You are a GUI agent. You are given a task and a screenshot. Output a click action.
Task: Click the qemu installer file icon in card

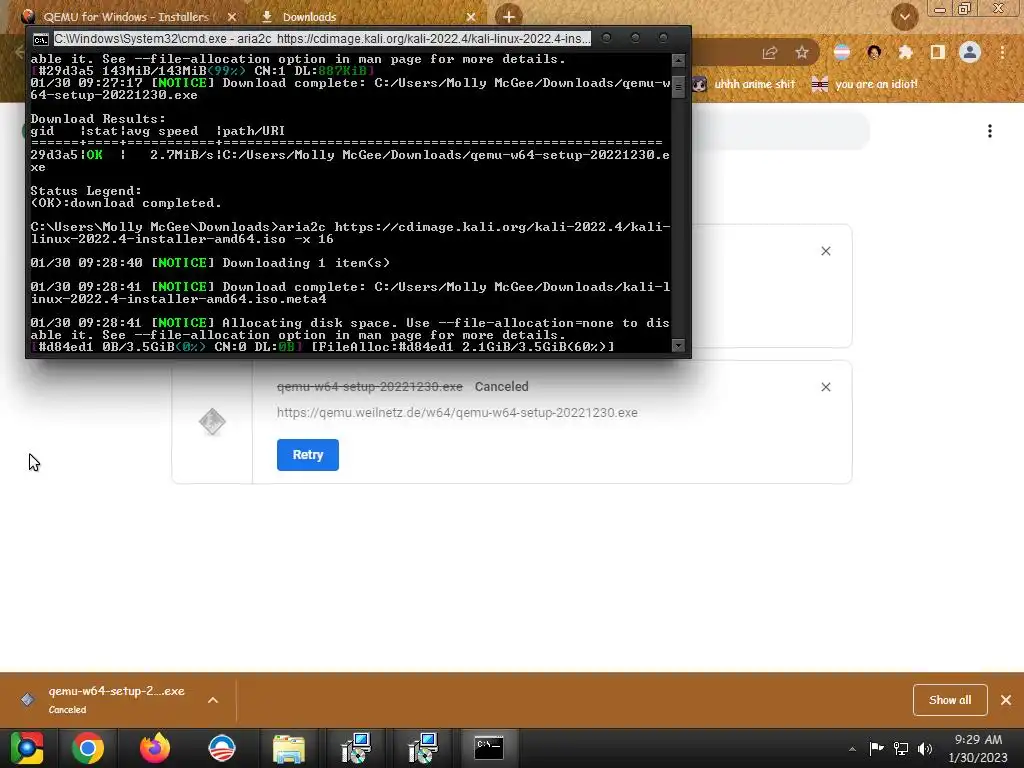(212, 422)
